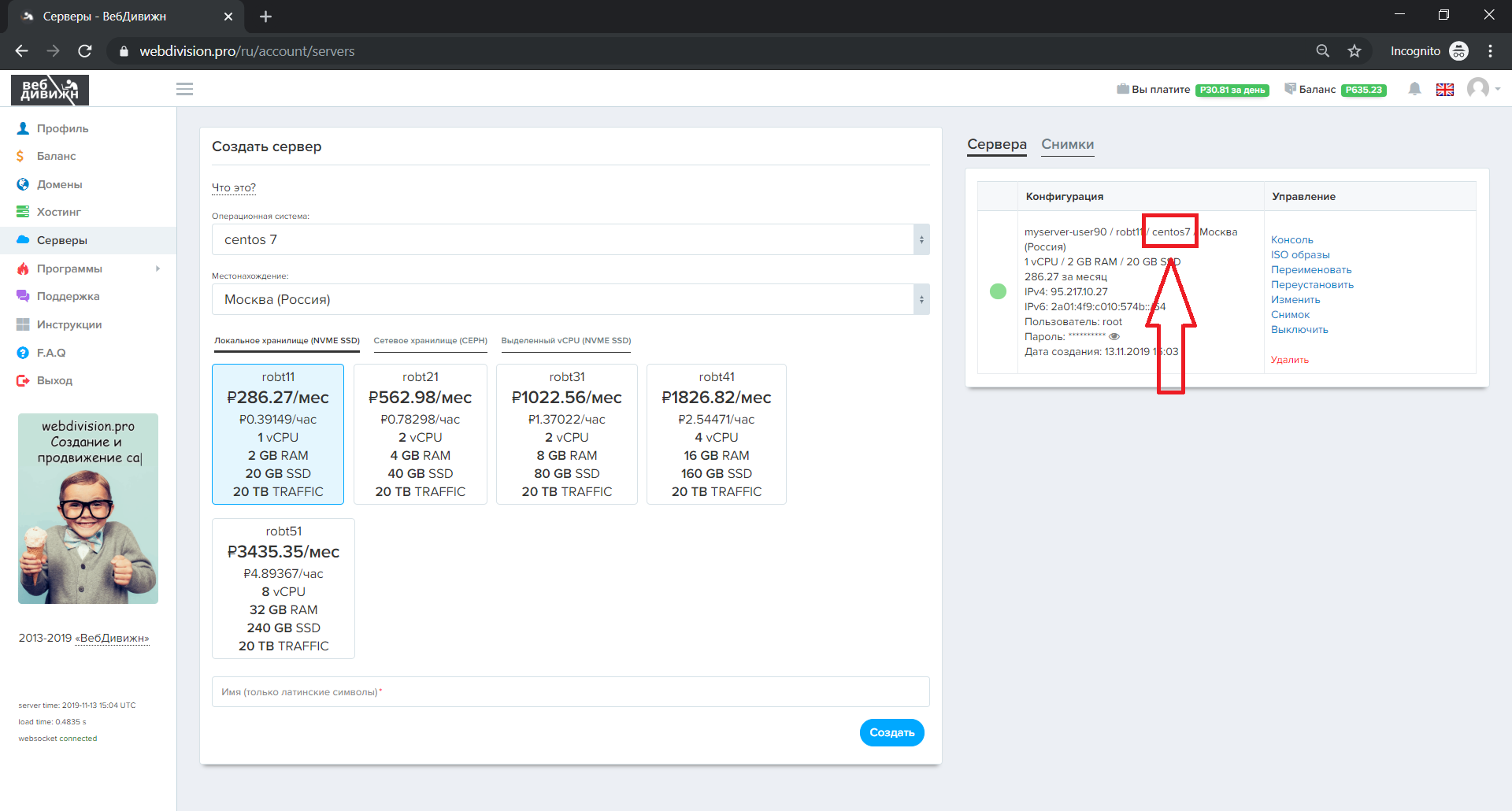Switch language with the UK flag icon

tap(1444, 90)
